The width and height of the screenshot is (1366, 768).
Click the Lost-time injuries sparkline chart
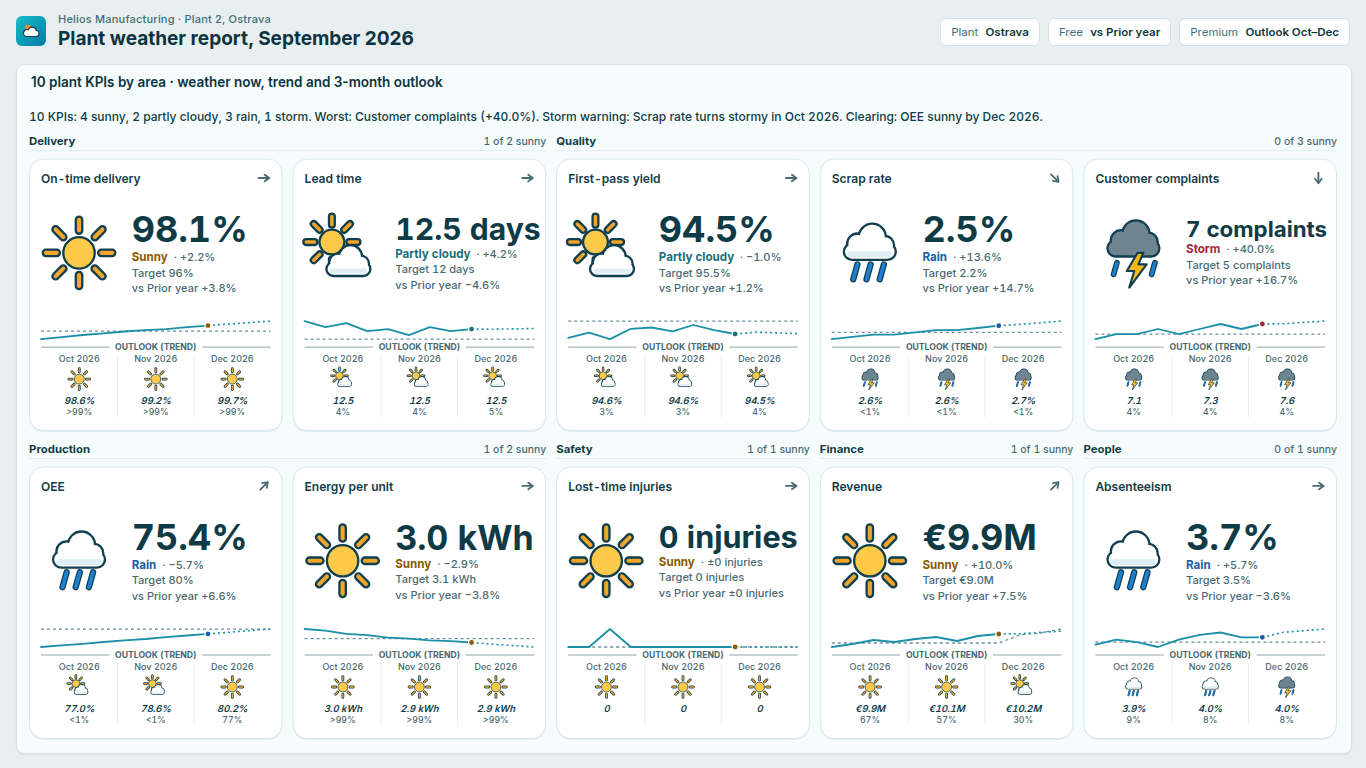click(683, 638)
